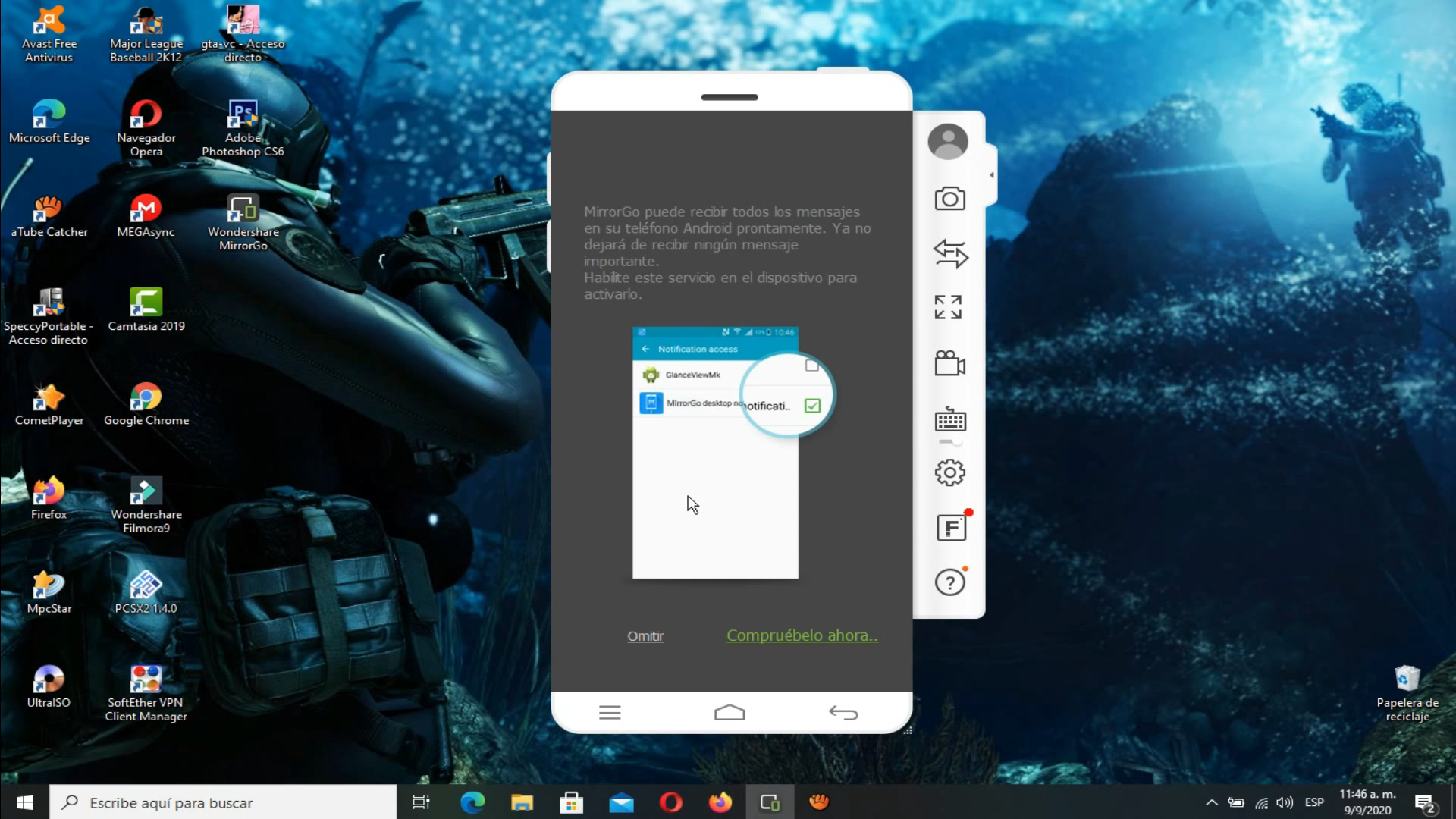Start screen recording with the video camera icon

pyautogui.click(x=949, y=364)
